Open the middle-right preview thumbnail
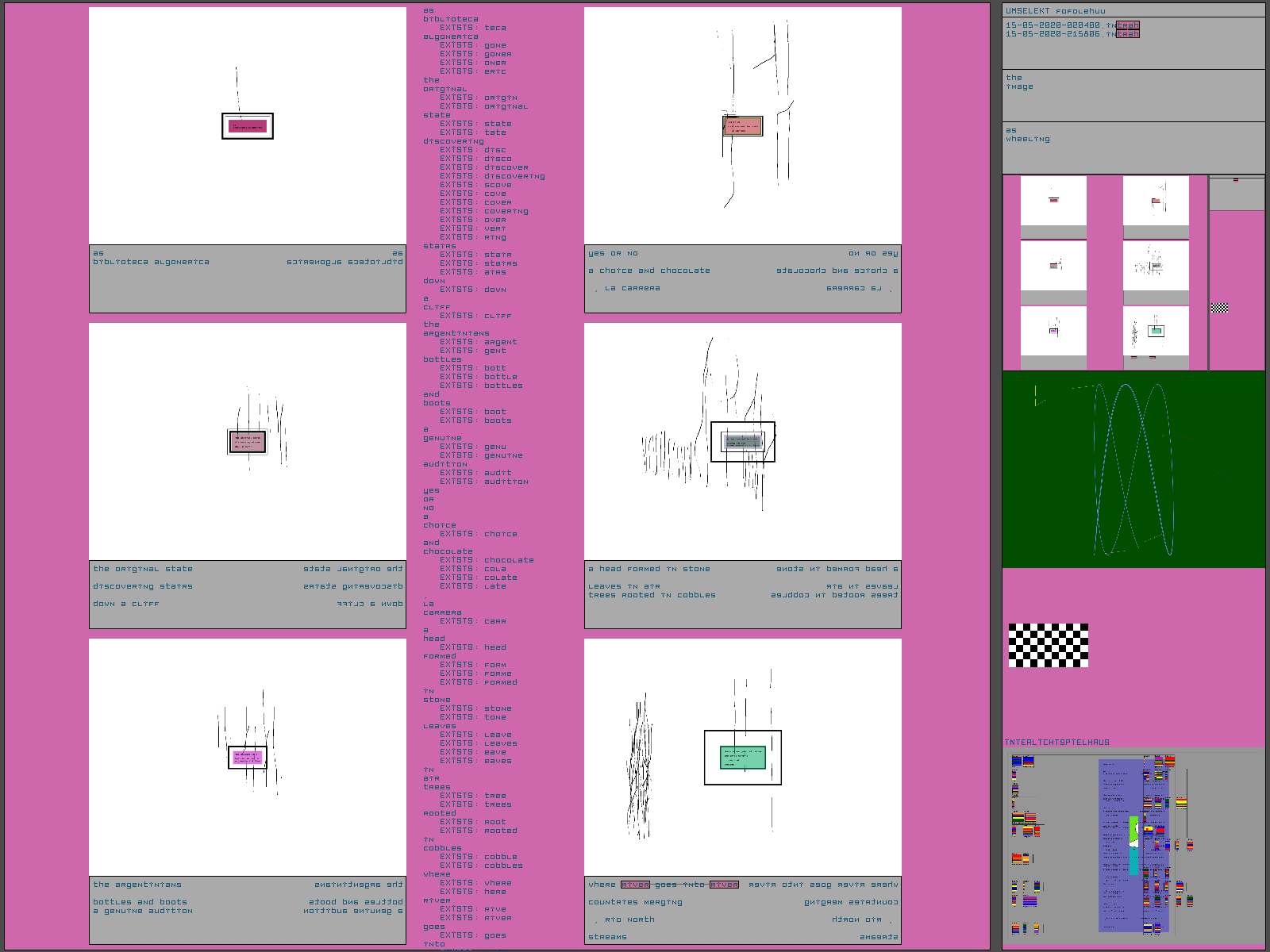The image size is (1270, 952). coord(1156,266)
